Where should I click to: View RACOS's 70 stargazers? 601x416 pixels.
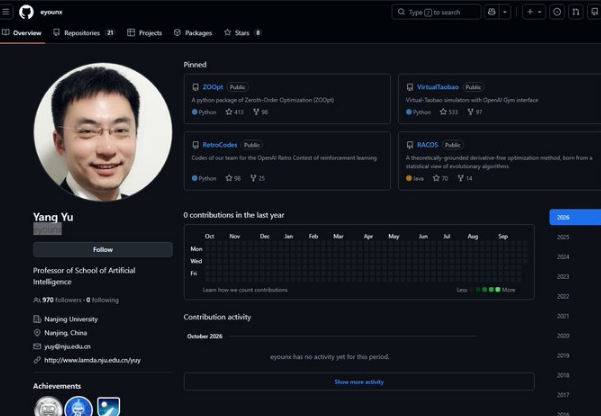tap(440, 178)
